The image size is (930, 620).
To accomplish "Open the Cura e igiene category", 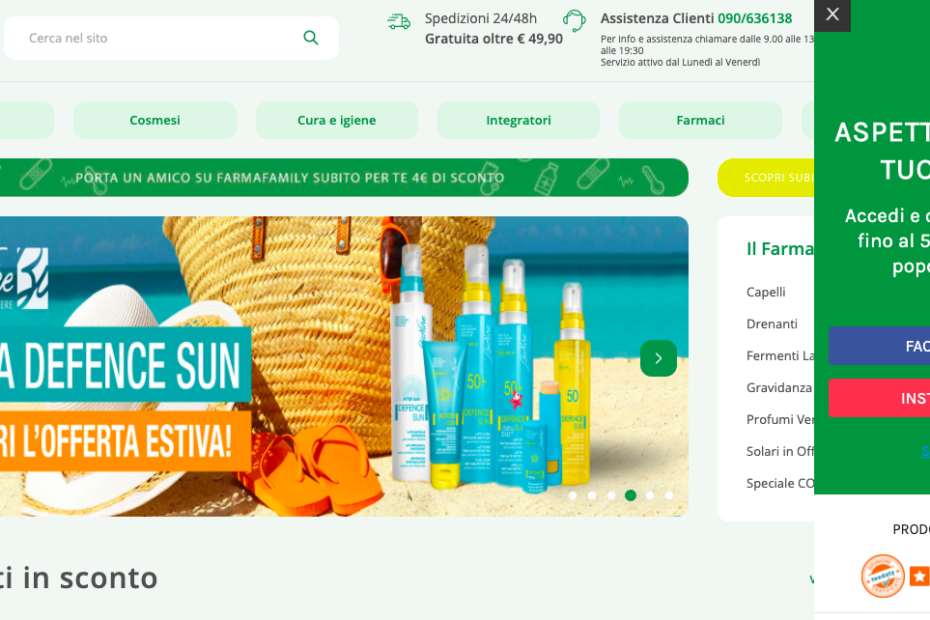I will 337,120.
